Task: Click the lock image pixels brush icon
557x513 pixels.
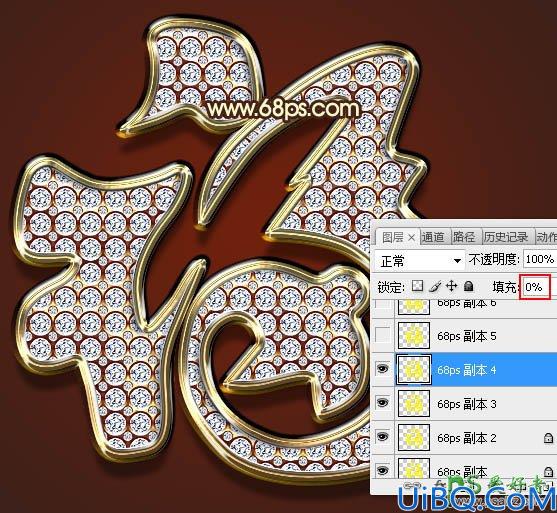Action: point(435,286)
